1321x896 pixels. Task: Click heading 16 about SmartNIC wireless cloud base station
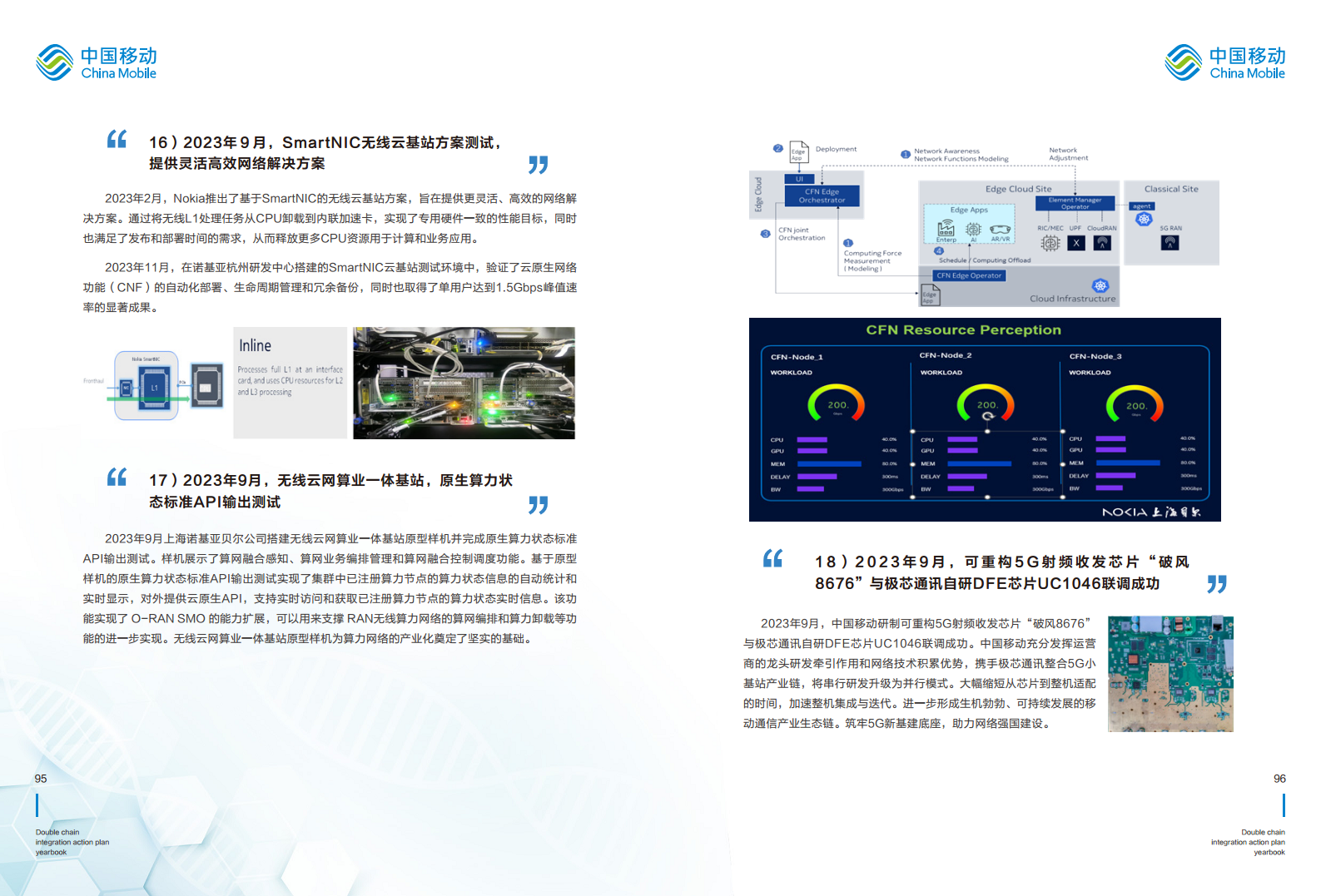pyautogui.click(x=325, y=153)
